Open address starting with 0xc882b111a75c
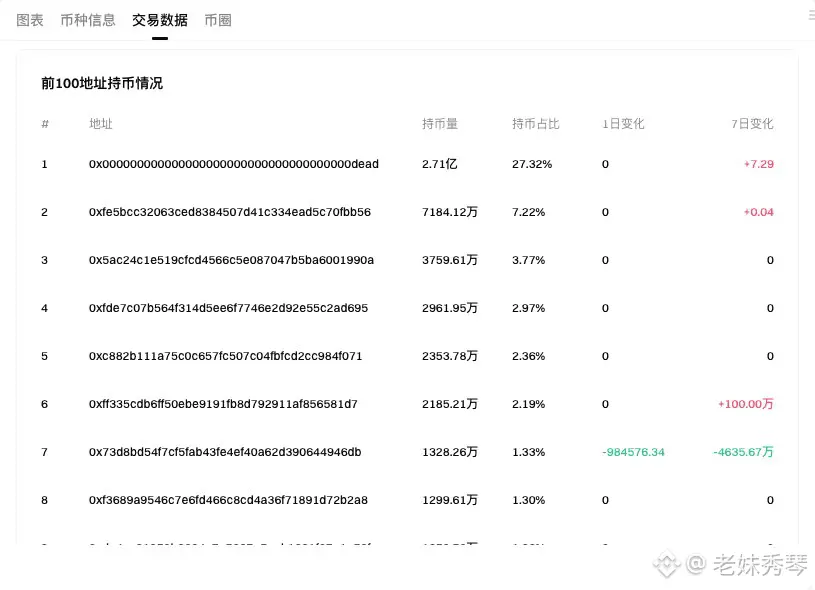The width and height of the screenshot is (815, 590). coord(226,356)
